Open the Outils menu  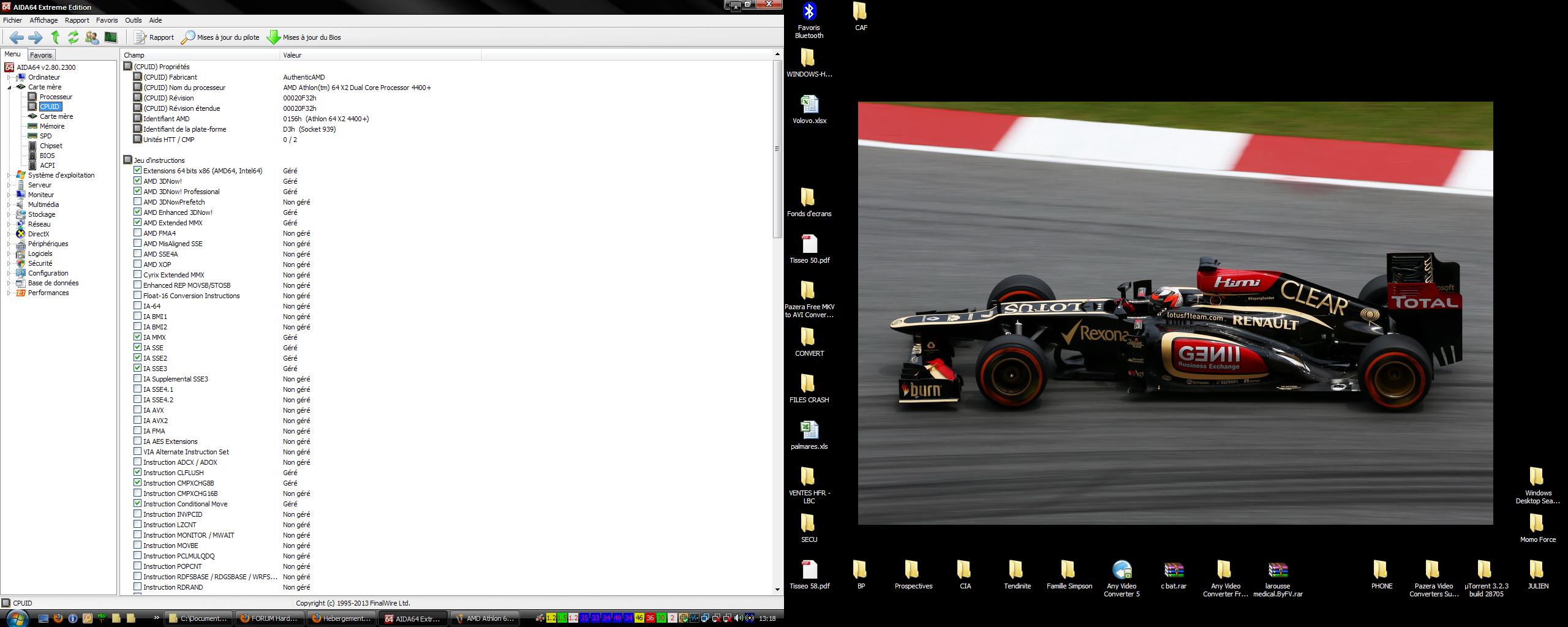point(134,20)
